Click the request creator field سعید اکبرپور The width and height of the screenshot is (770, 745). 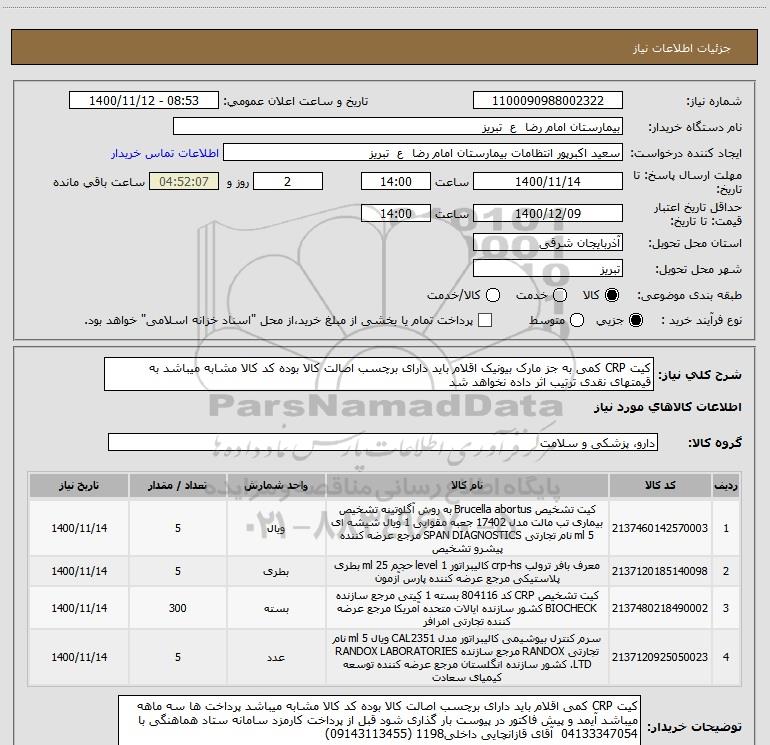pyautogui.click(x=423, y=153)
